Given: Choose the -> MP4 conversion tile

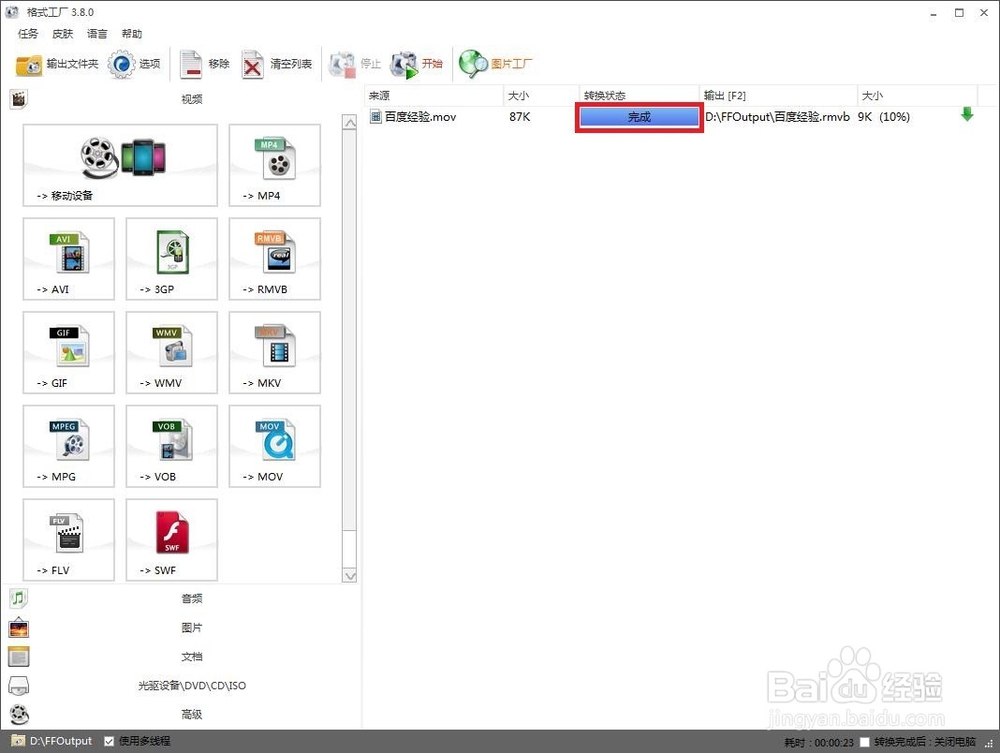Looking at the screenshot, I should (x=275, y=165).
